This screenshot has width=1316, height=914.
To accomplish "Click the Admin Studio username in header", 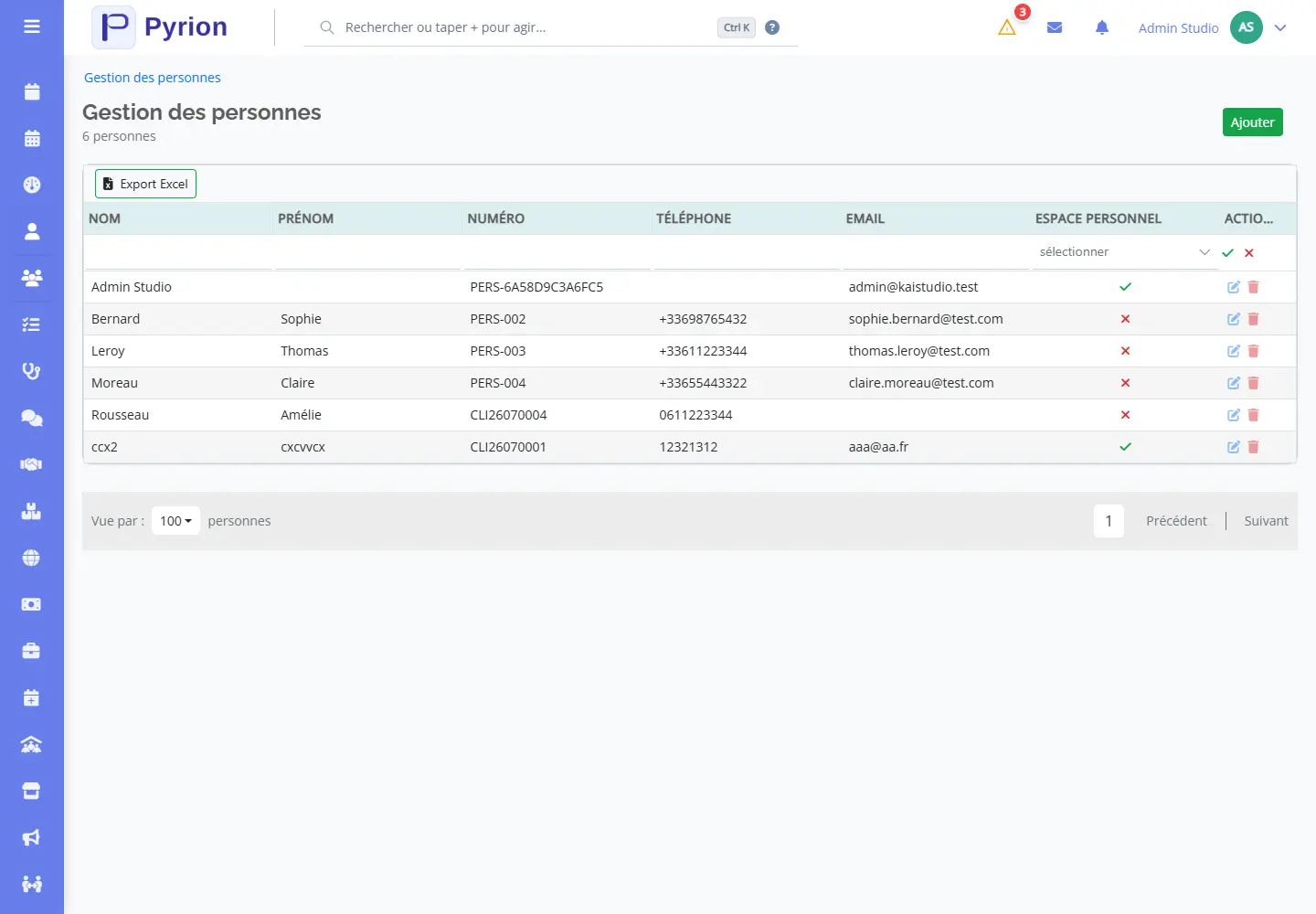I will coord(1178,28).
